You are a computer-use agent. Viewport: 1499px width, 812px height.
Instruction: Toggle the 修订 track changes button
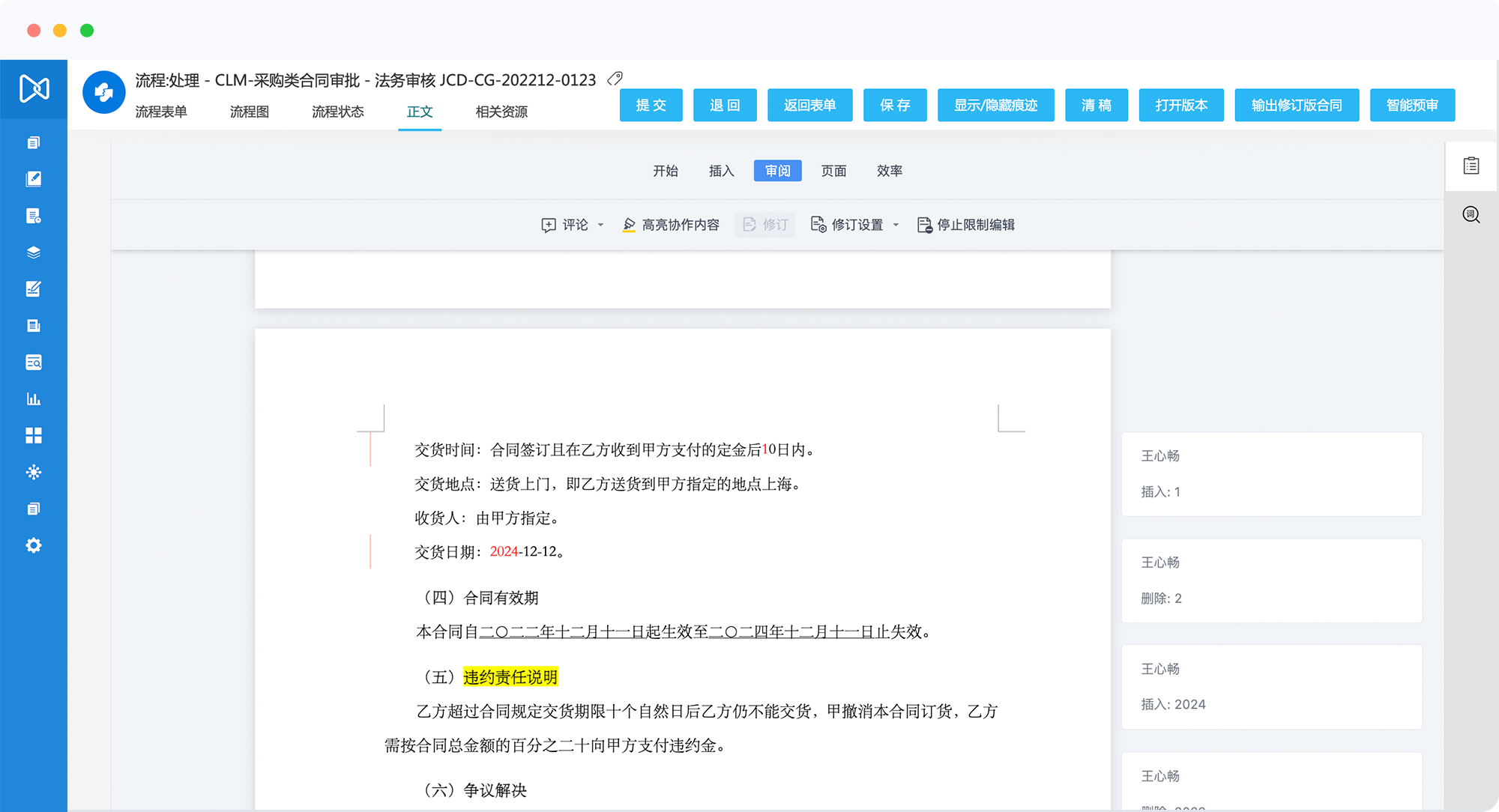pos(765,225)
